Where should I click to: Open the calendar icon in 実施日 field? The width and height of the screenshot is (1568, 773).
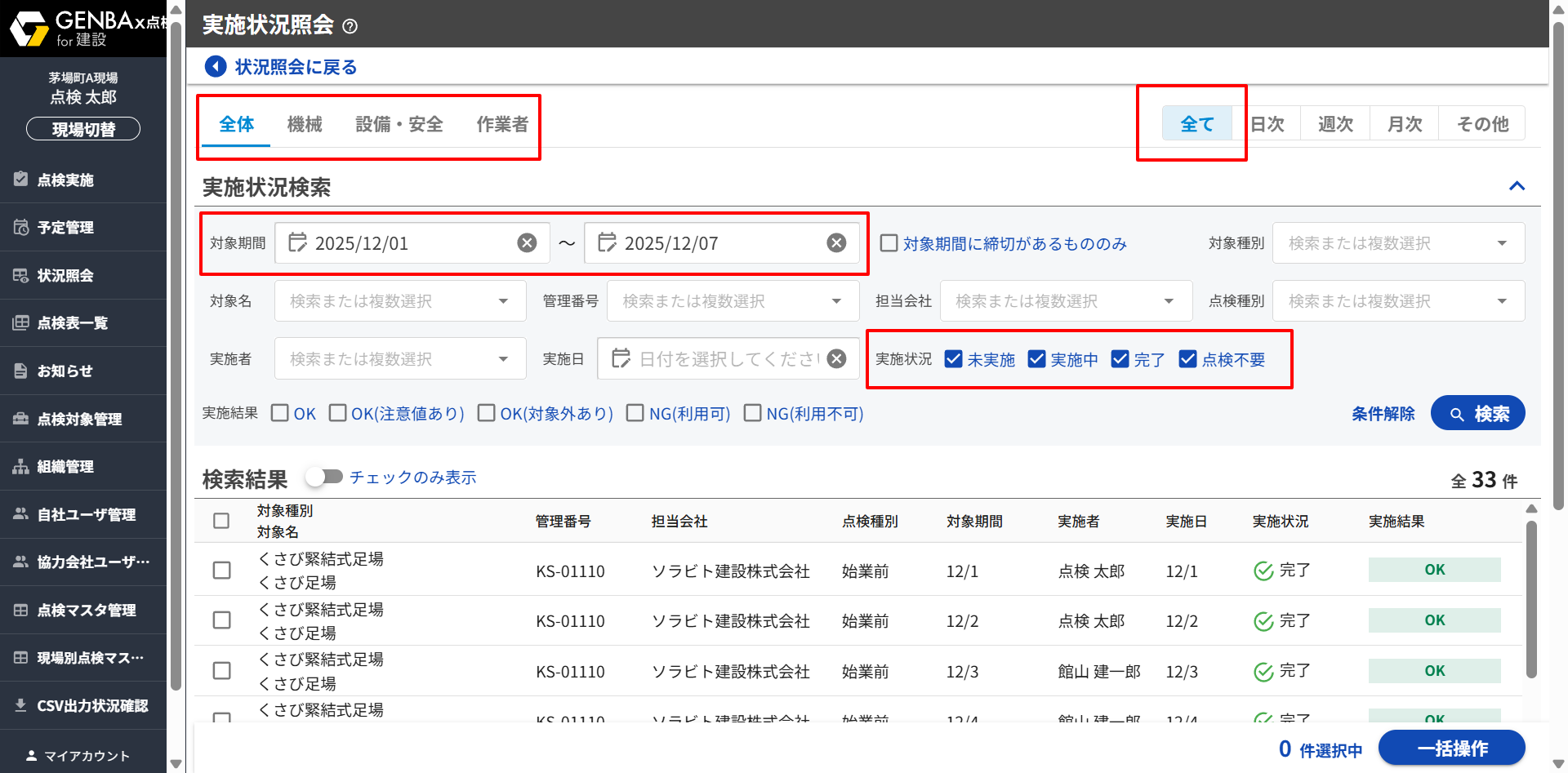[x=621, y=359]
